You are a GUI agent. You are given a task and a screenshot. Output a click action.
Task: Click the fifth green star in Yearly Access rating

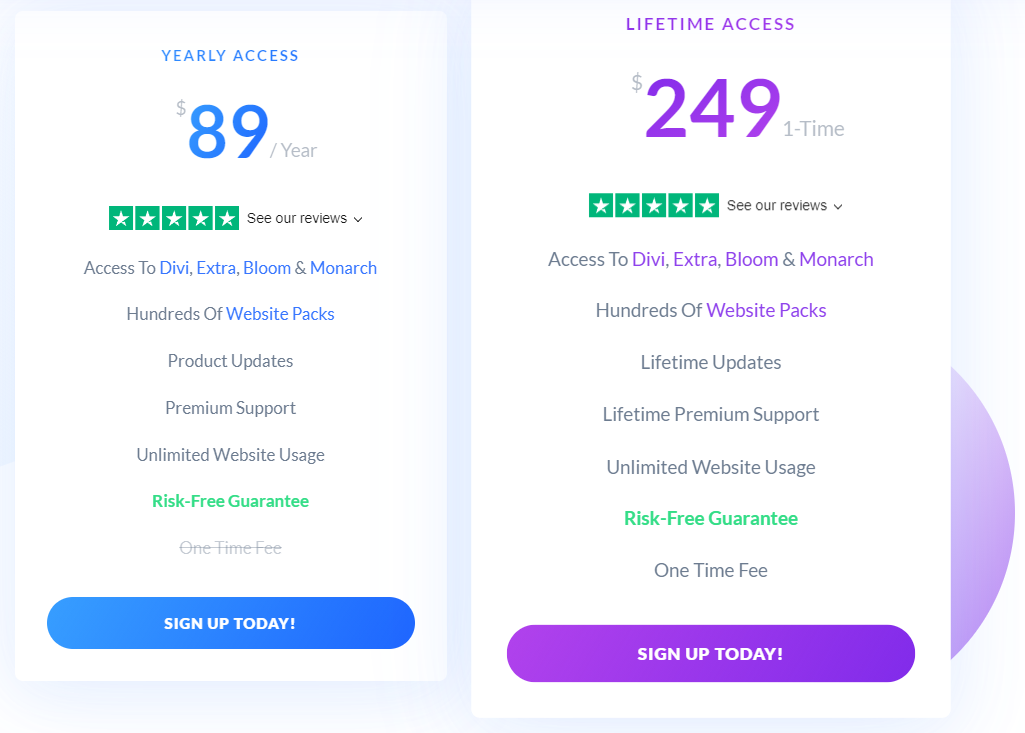[227, 218]
